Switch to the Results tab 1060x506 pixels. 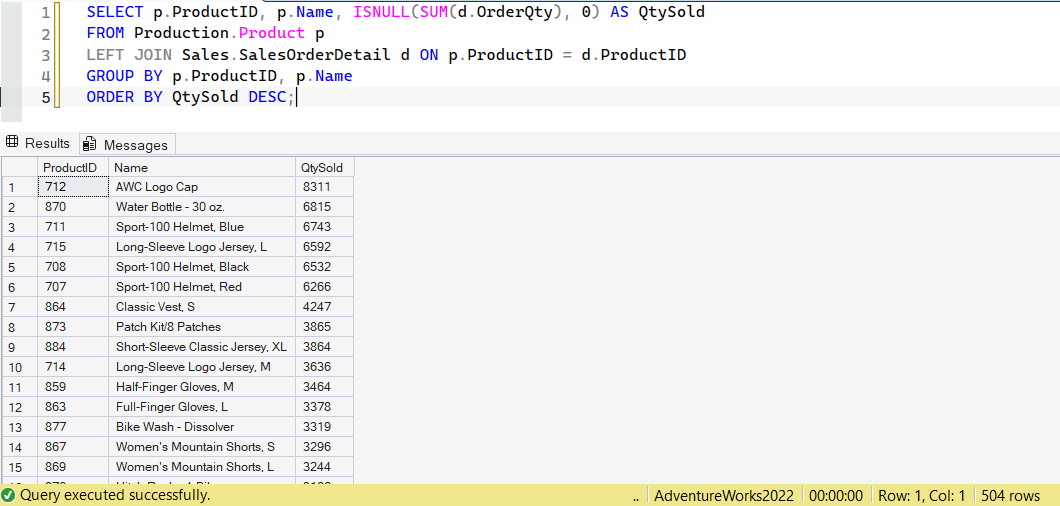click(x=38, y=143)
